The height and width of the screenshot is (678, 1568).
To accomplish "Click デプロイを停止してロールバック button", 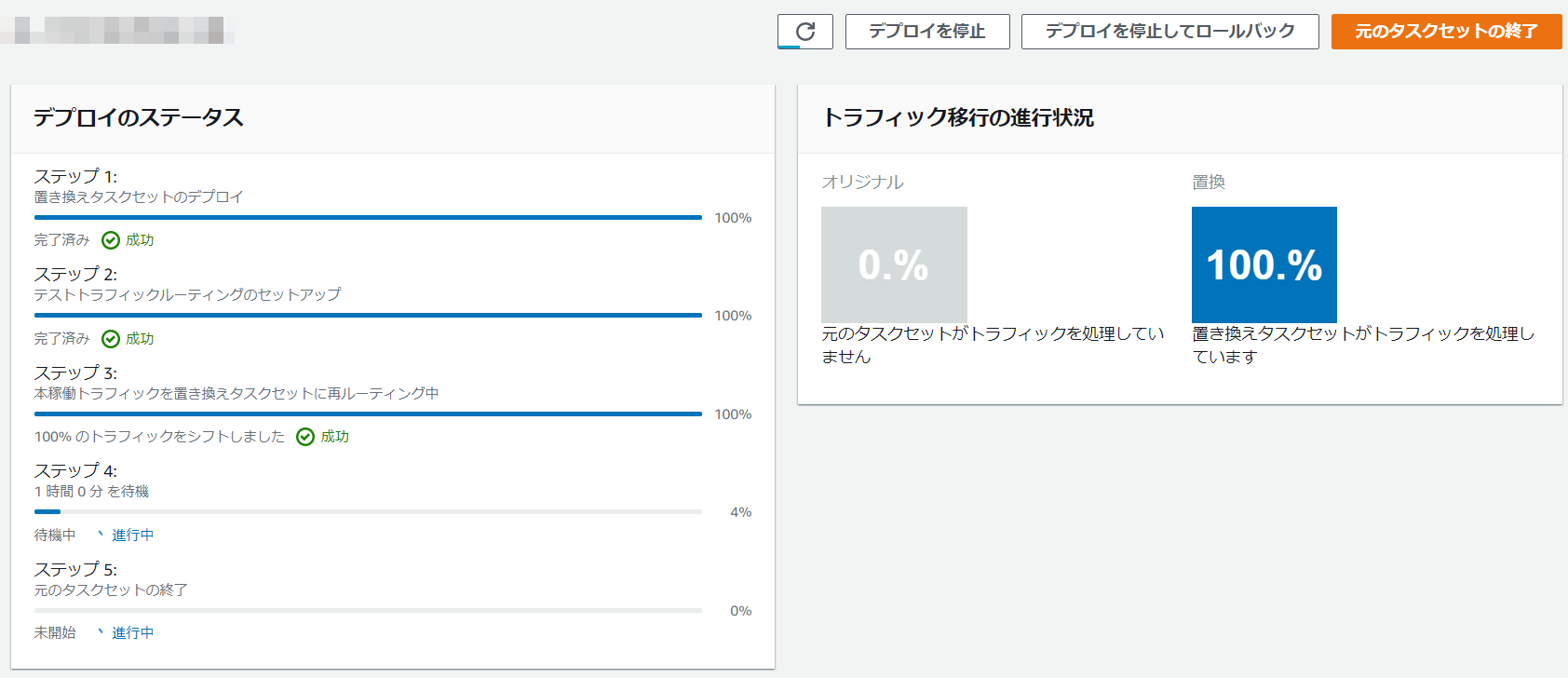I will coord(1169,32).
